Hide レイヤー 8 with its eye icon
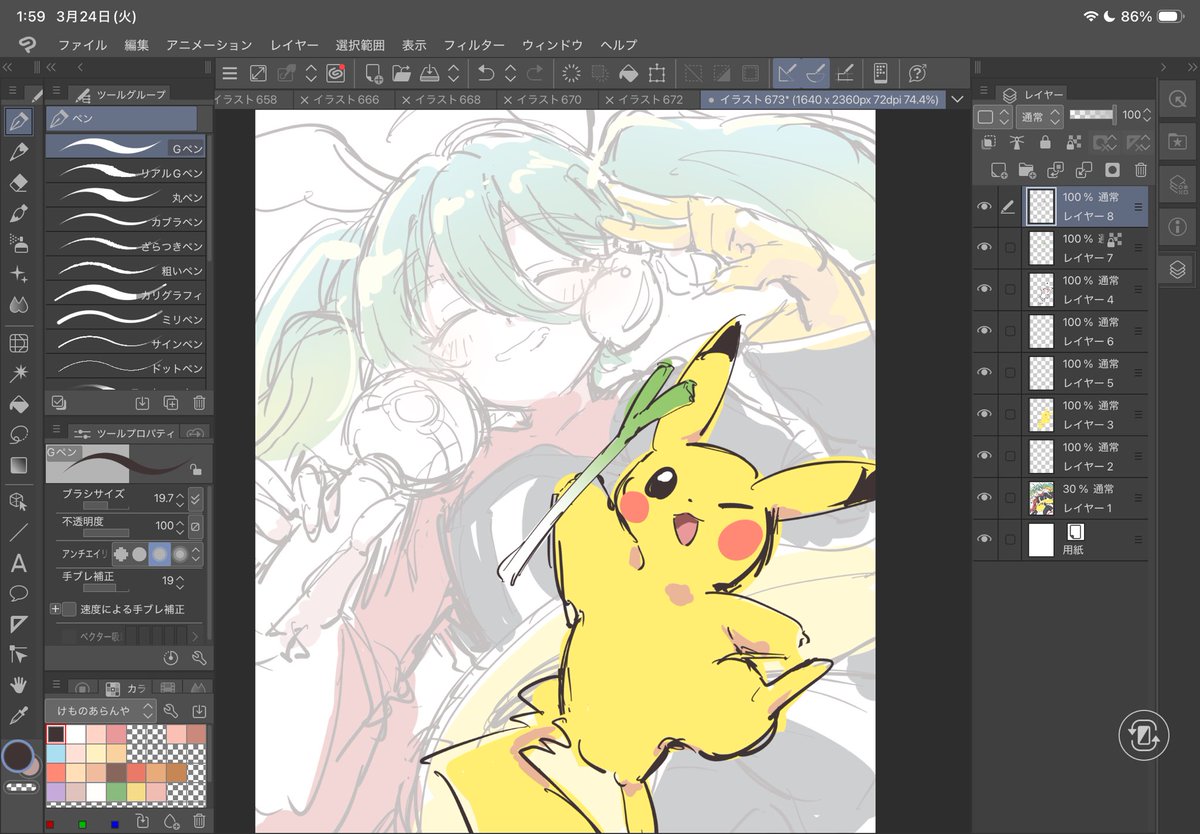The image size is (1200, 834). tap(984, 206)
